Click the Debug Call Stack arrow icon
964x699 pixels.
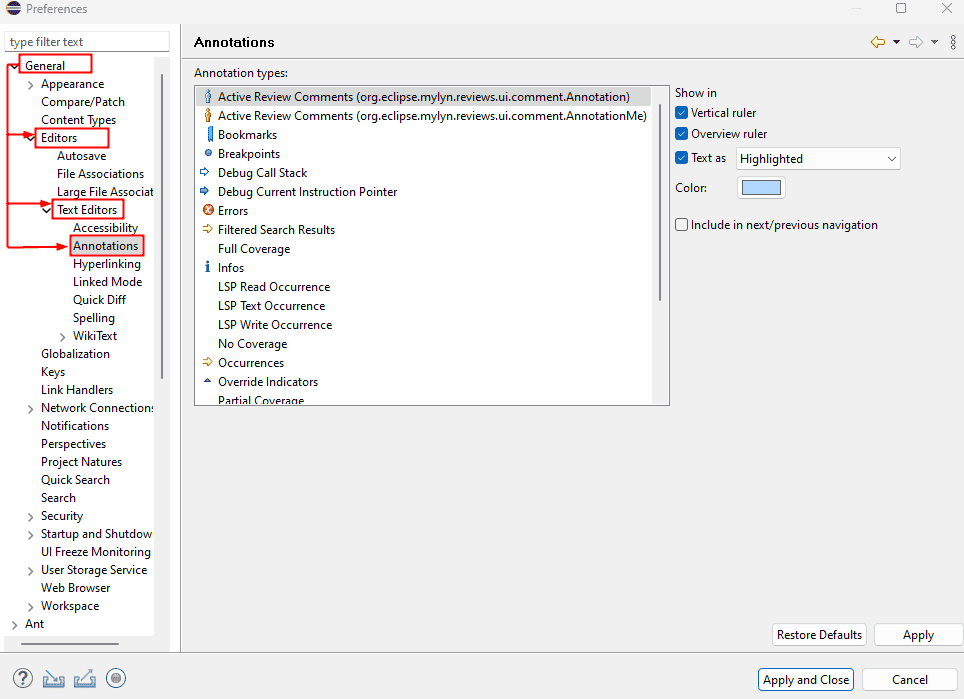point(205,172)
